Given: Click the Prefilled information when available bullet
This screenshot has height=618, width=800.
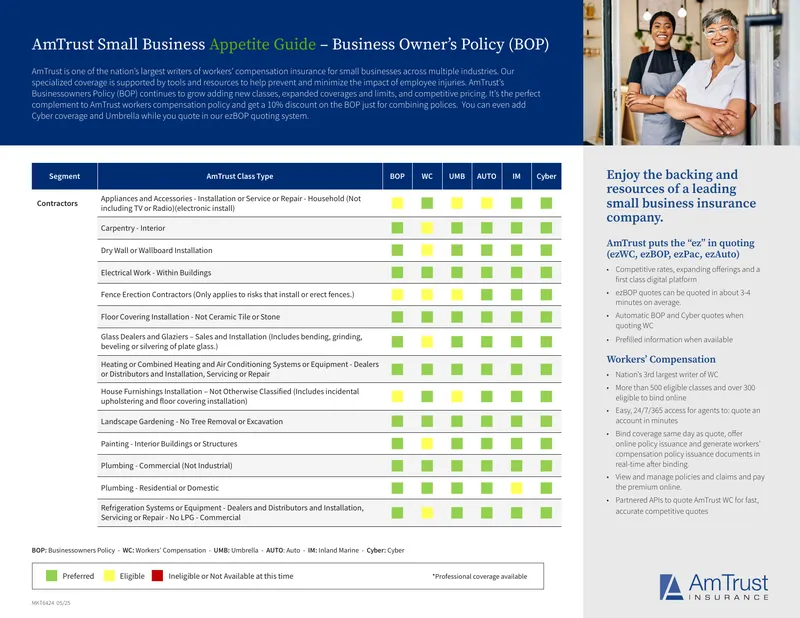Looking at the screenshot, I should 673,339.
